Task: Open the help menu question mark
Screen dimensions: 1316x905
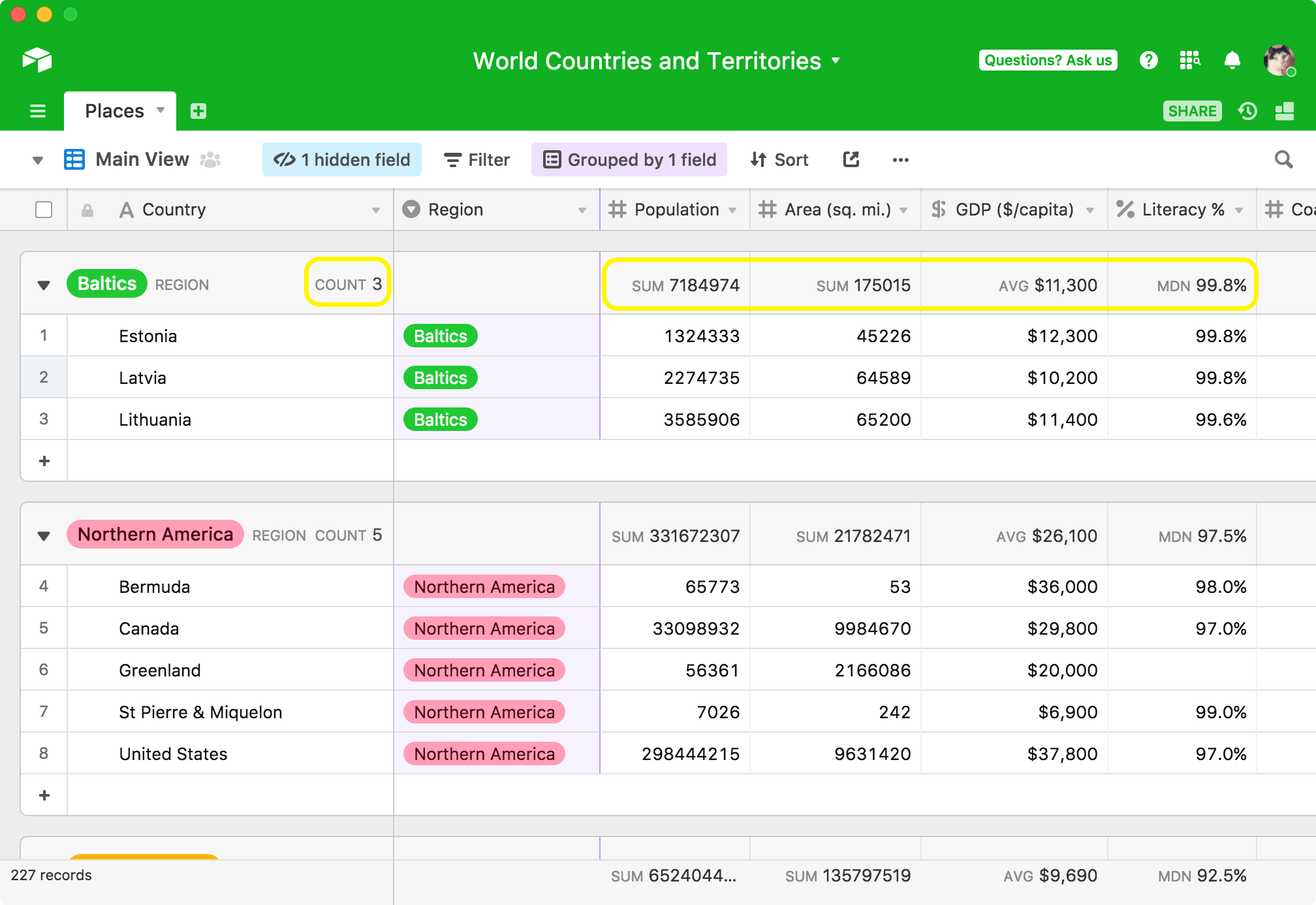Action: pyautogui.click(x=1149, y=60)
